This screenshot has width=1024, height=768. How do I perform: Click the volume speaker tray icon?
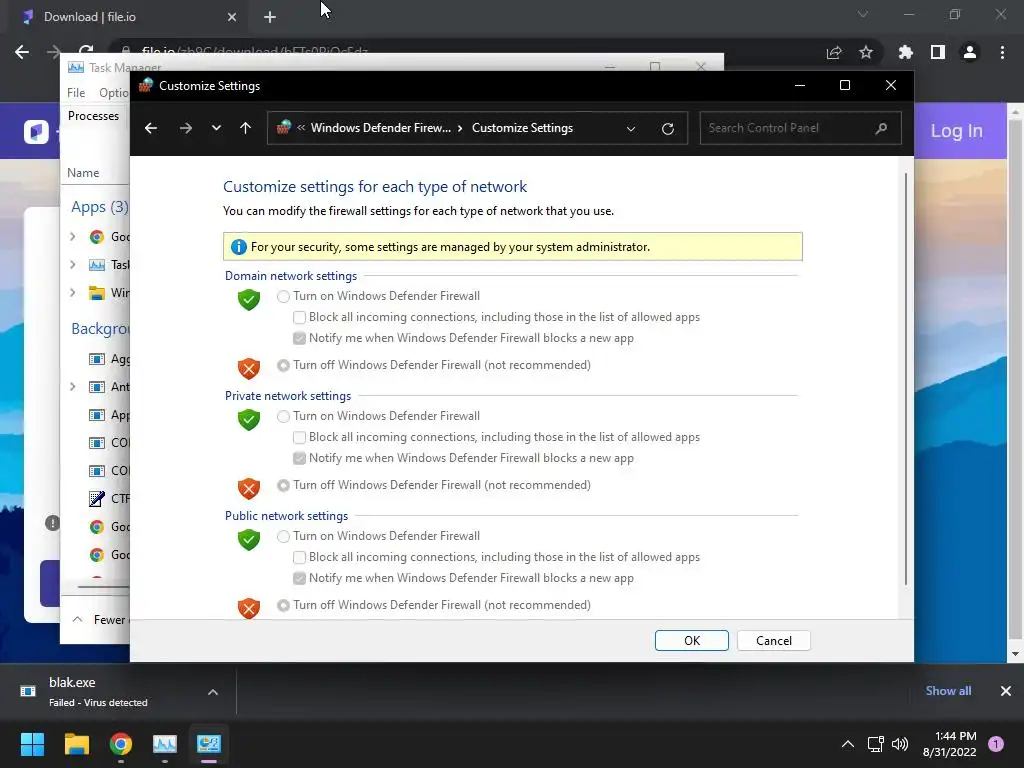click(x=900, y=744)
